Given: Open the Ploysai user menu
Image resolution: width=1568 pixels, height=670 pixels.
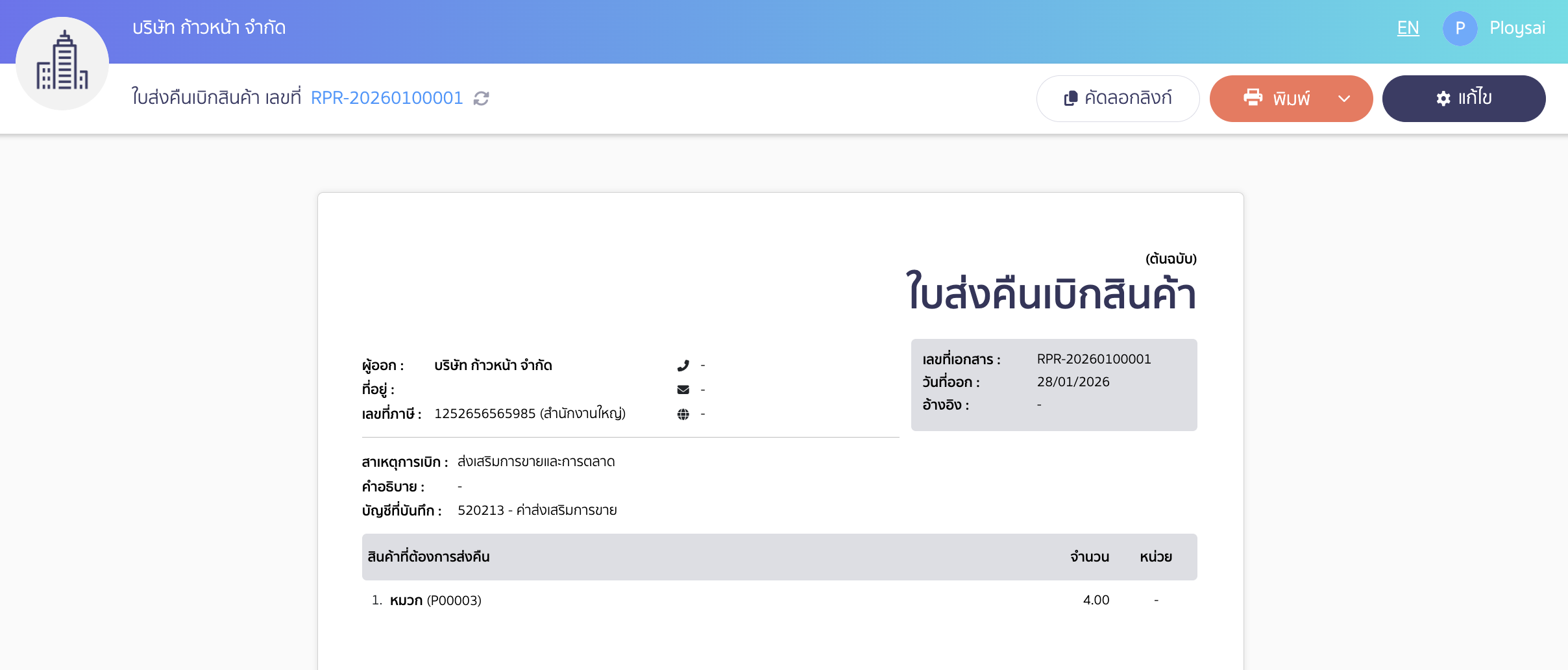Looking at the screenshot, I should (1517, 28).
